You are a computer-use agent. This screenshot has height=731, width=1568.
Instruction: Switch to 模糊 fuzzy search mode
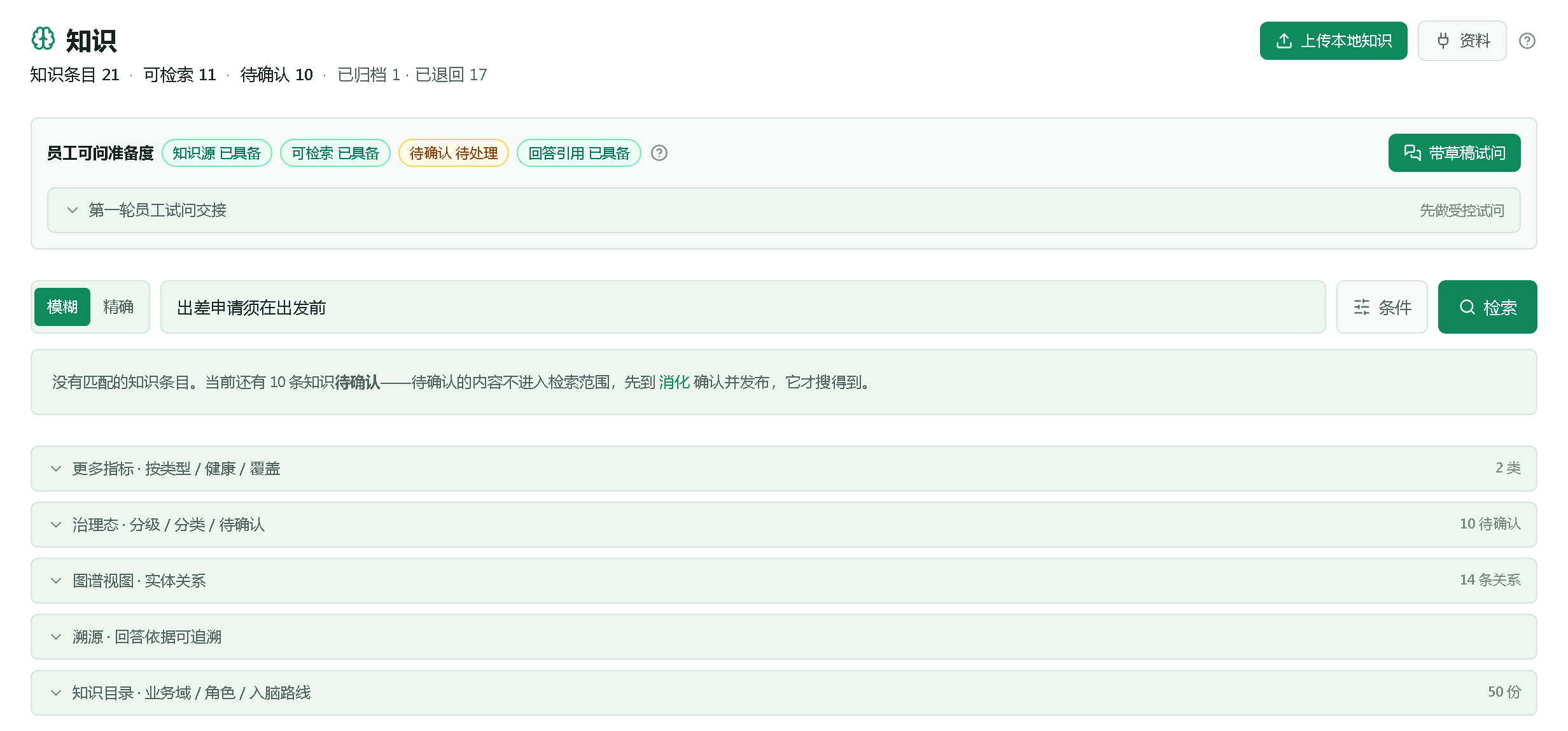click(62, 307)
